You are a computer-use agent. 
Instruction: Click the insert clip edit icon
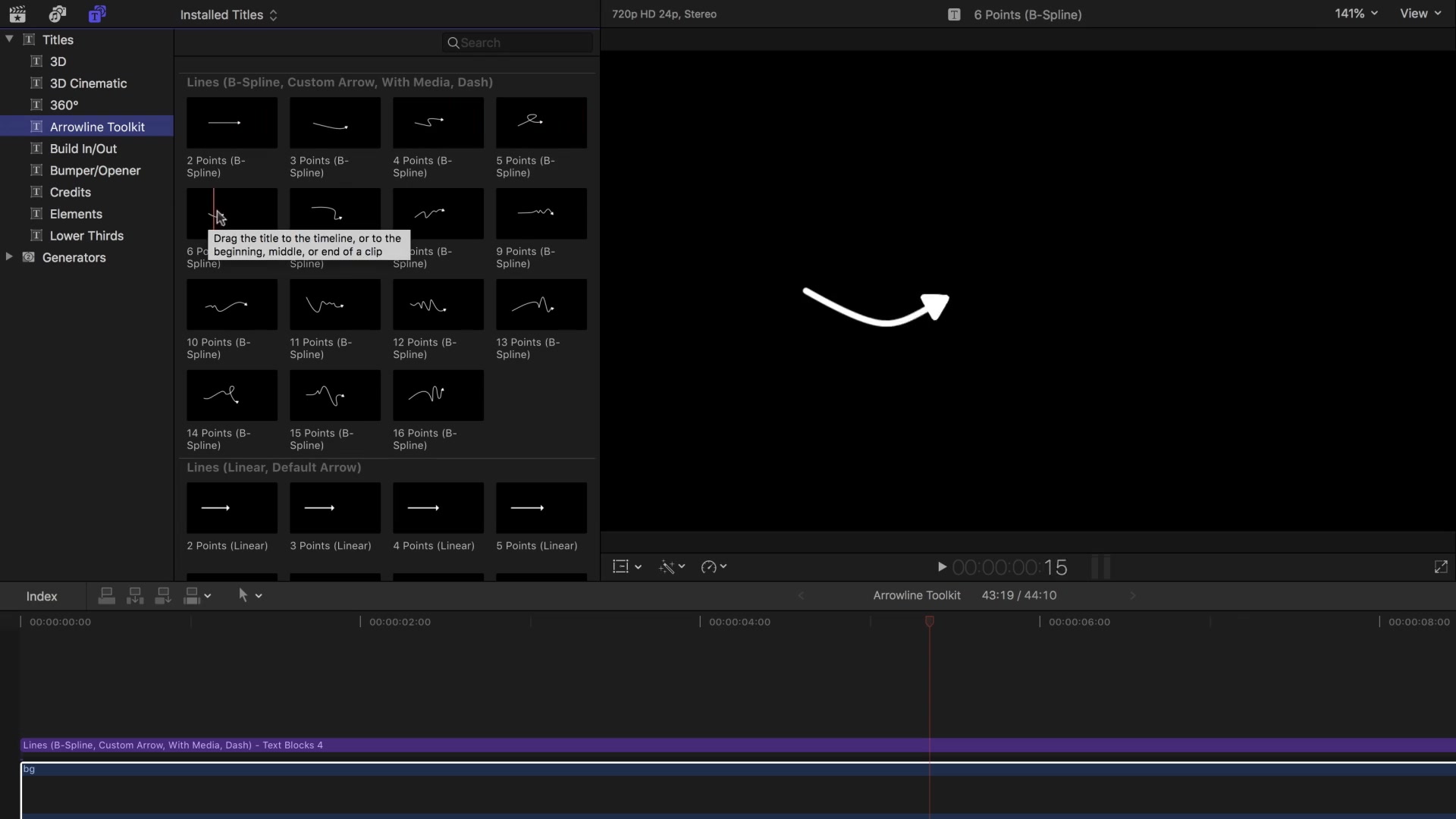135,596
